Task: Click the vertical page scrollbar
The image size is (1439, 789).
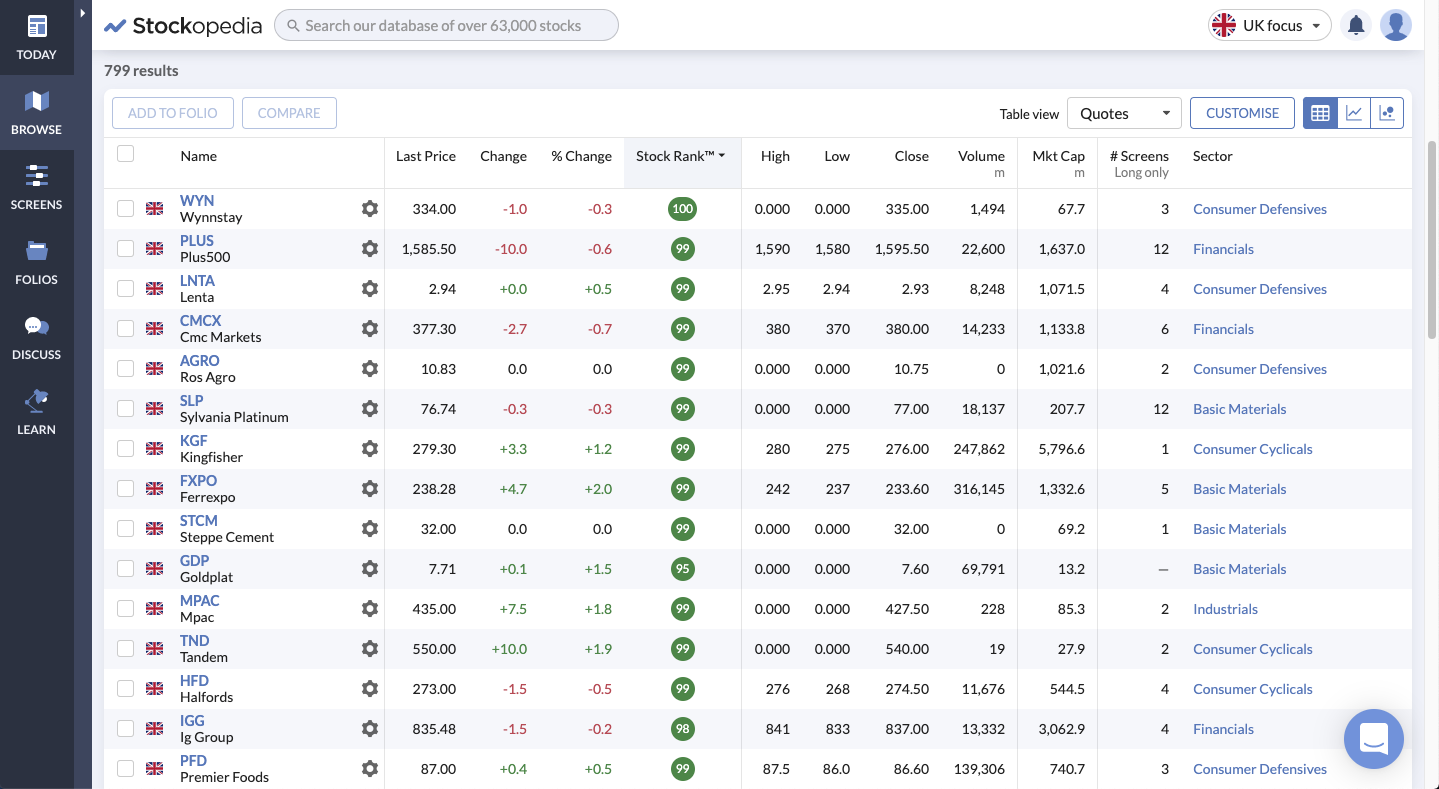Action: coord(1432,240)
